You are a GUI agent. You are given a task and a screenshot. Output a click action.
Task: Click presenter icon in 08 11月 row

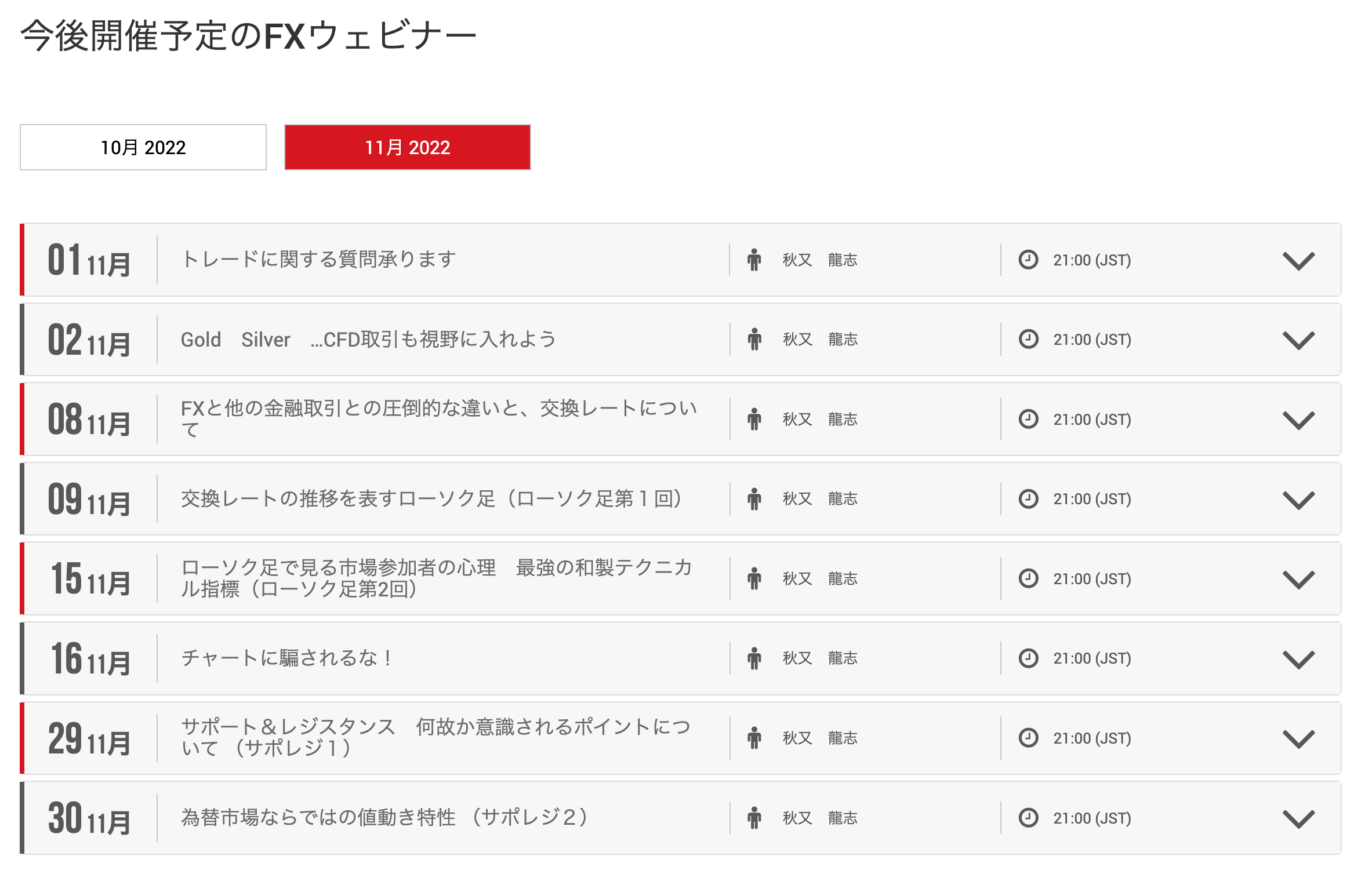point(754,419)
